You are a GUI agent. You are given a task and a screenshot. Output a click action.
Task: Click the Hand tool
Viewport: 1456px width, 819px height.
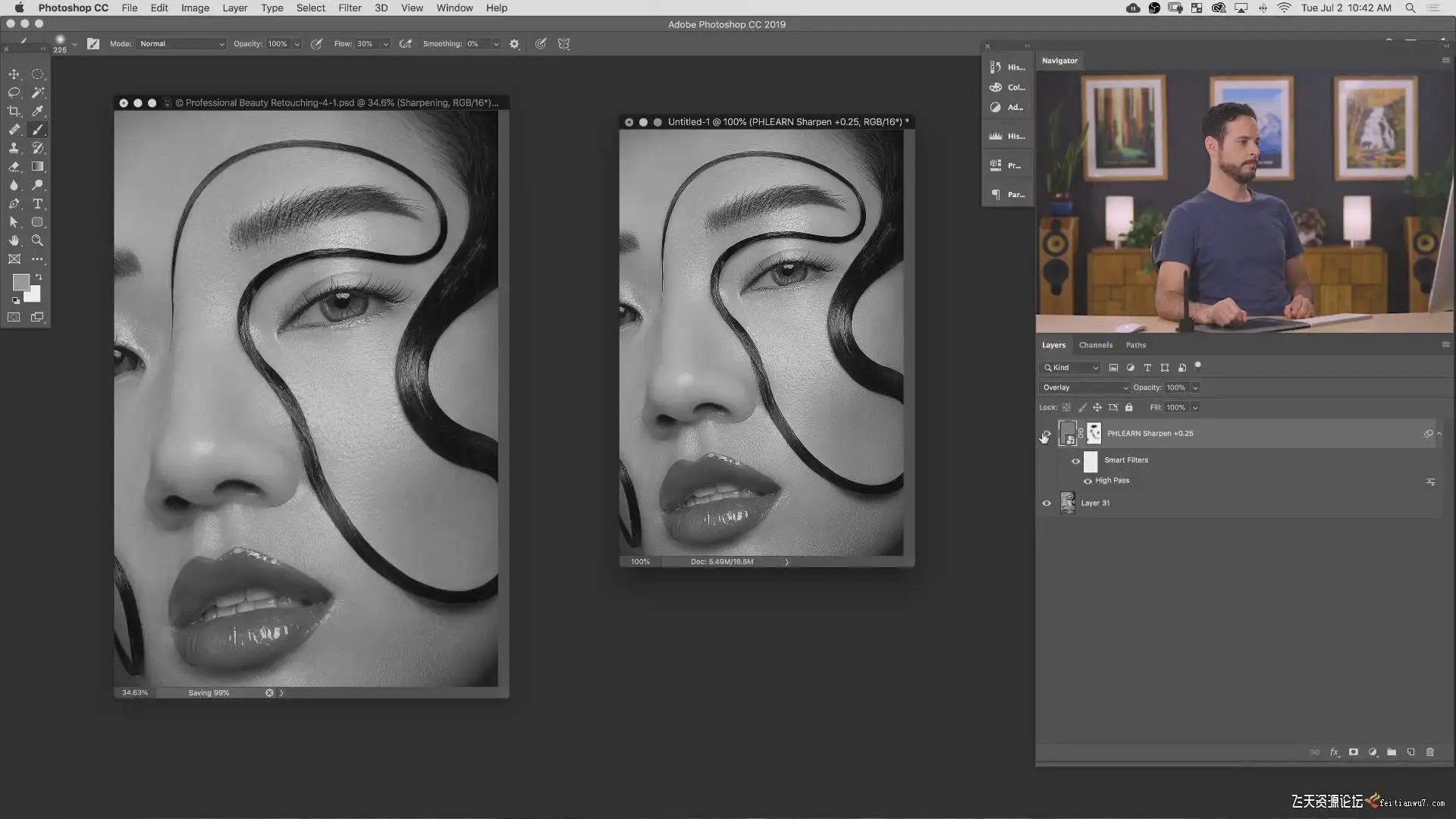[14, 240]
